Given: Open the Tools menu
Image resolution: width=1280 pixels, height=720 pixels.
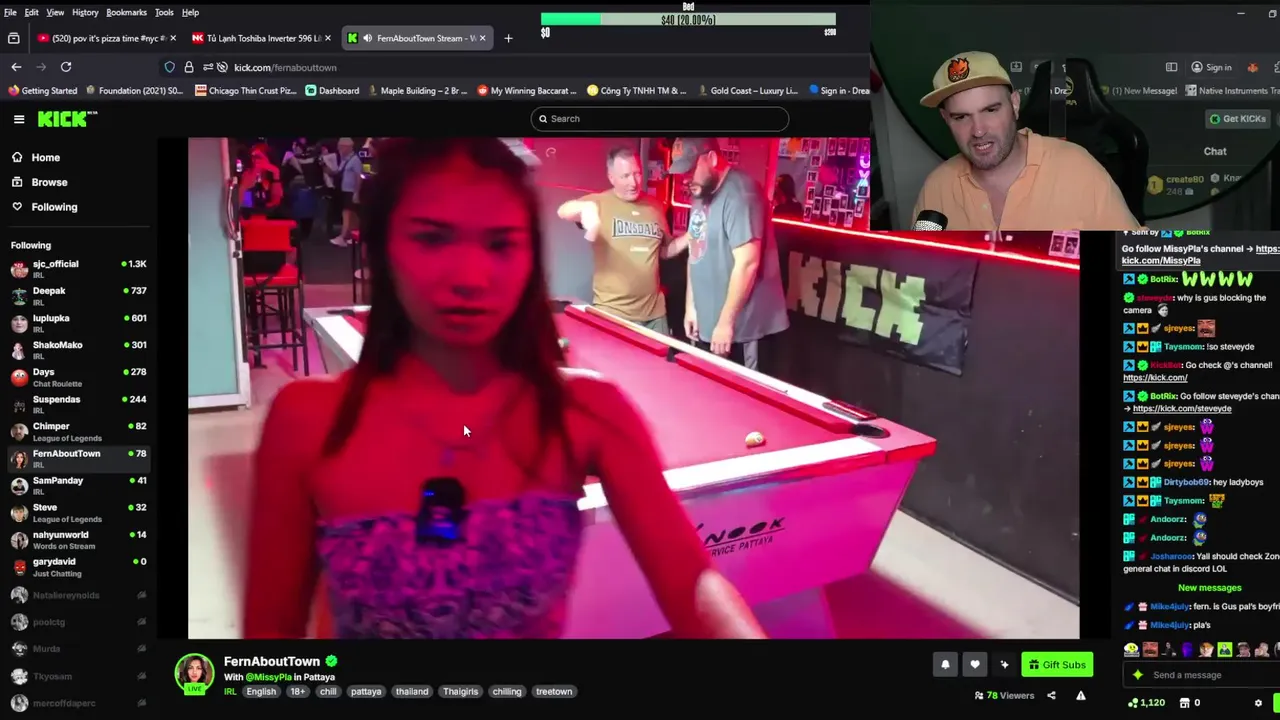Looking at the screenshot, I should [164, 12].
